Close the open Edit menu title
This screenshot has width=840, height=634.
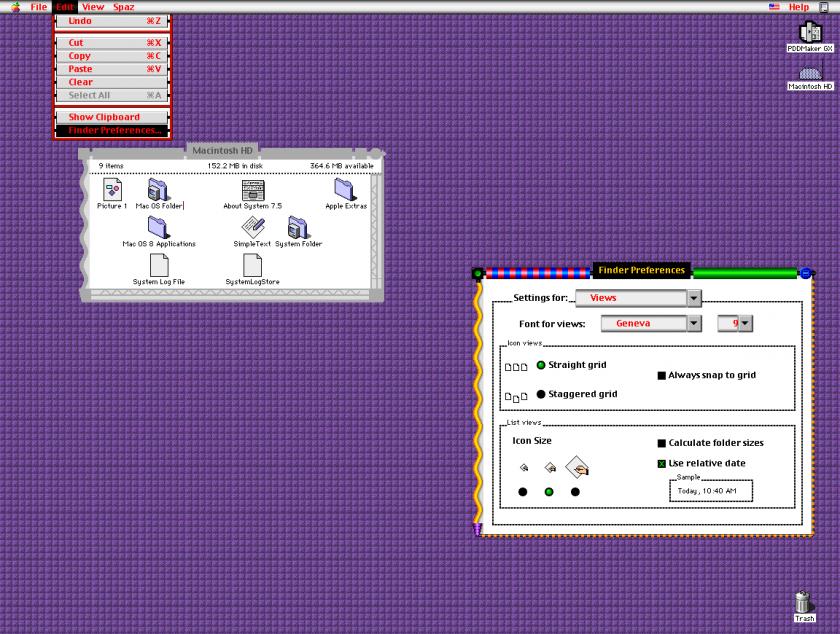65,7
